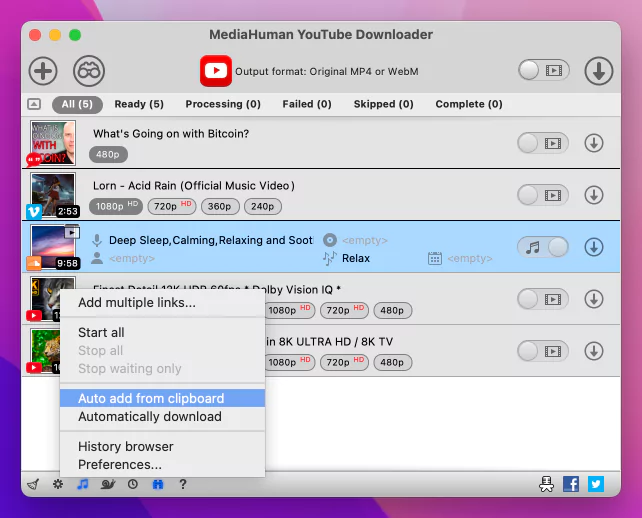Screen dimensions: 642x518
Task: Select the Bitcoin video thumbnail
Action: (x=53, y=143)
